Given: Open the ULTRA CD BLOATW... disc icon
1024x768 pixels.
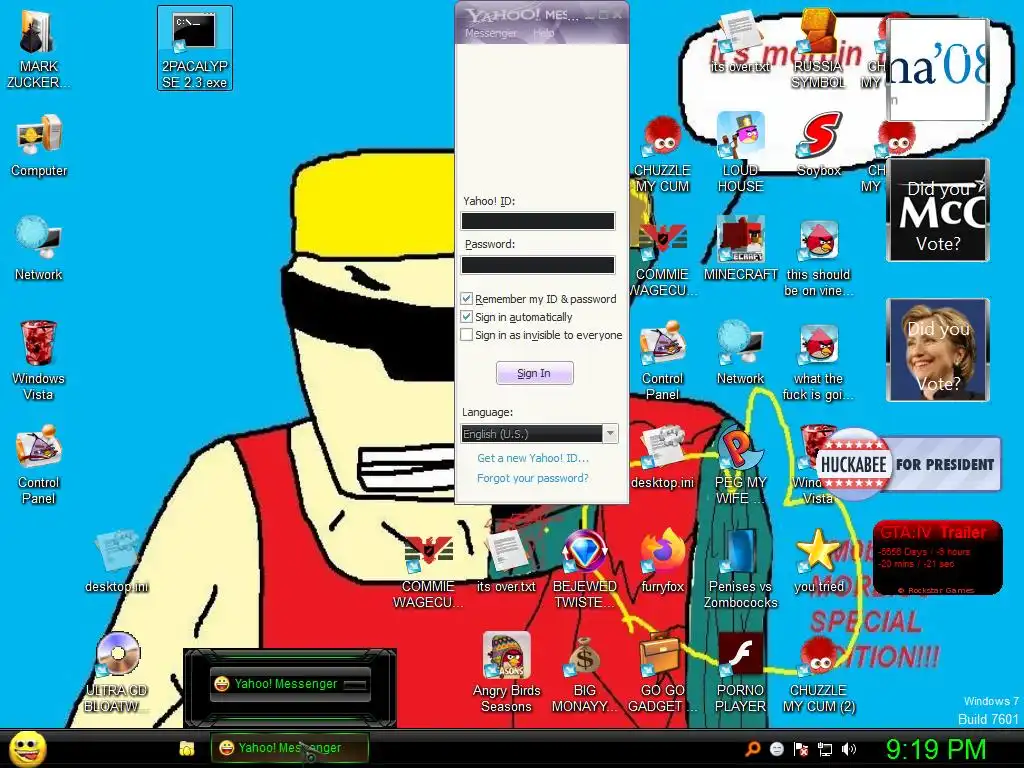Looking at the screenshot, I should [x=116, y=673].
